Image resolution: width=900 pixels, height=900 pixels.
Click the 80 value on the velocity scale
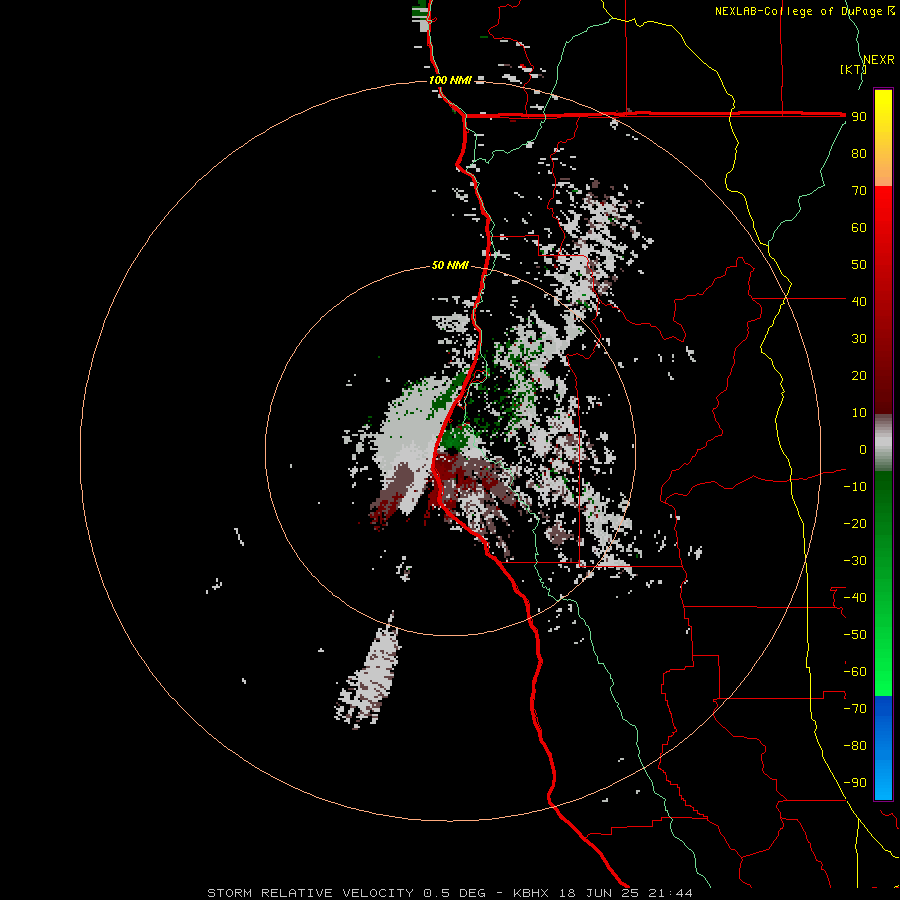[x=859, y=153]
